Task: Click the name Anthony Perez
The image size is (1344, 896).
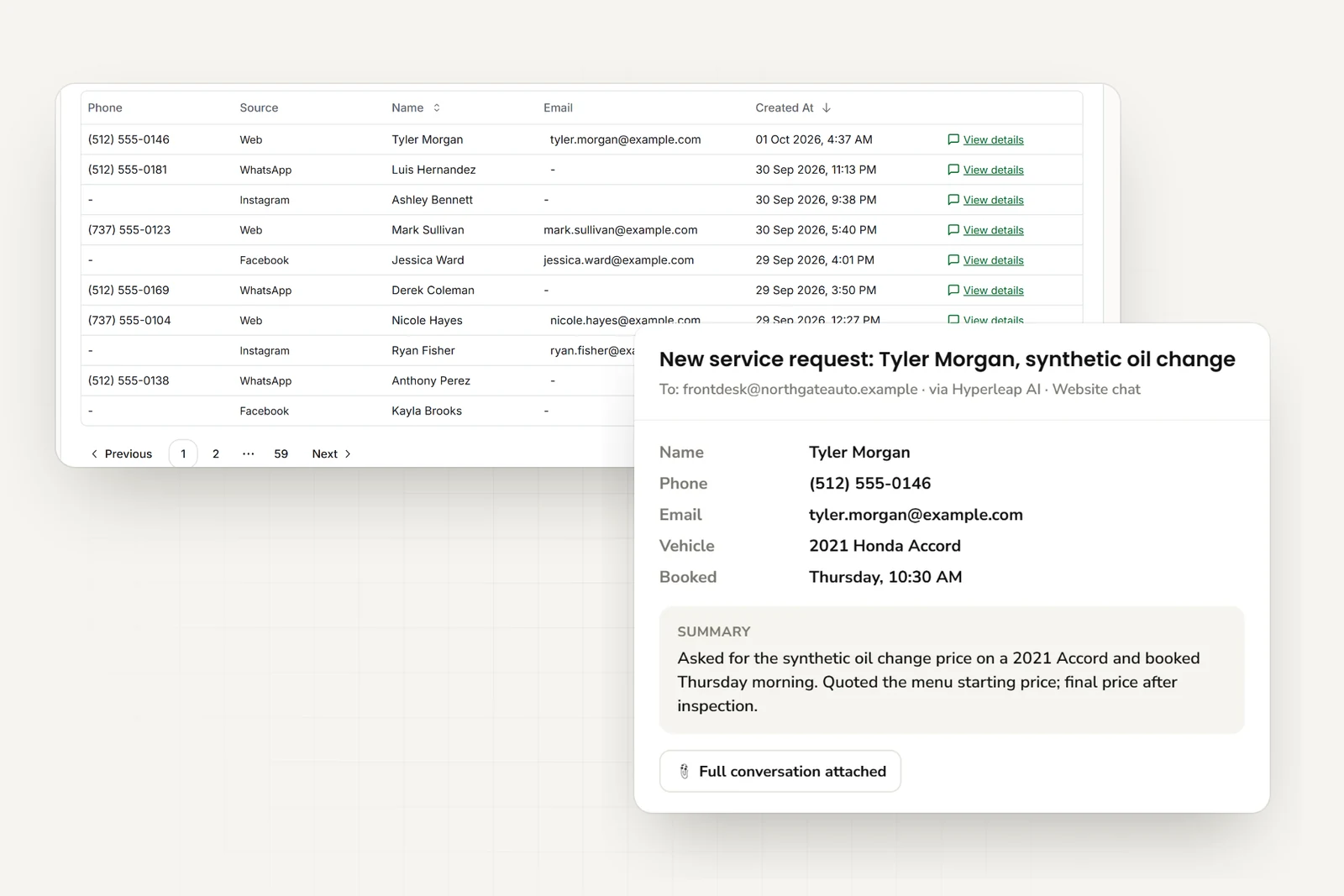Action: tap(431, 381)
